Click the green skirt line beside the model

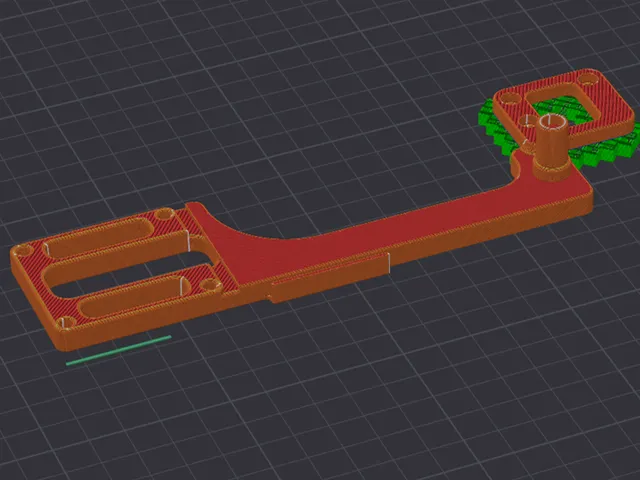tap(118, 350)
